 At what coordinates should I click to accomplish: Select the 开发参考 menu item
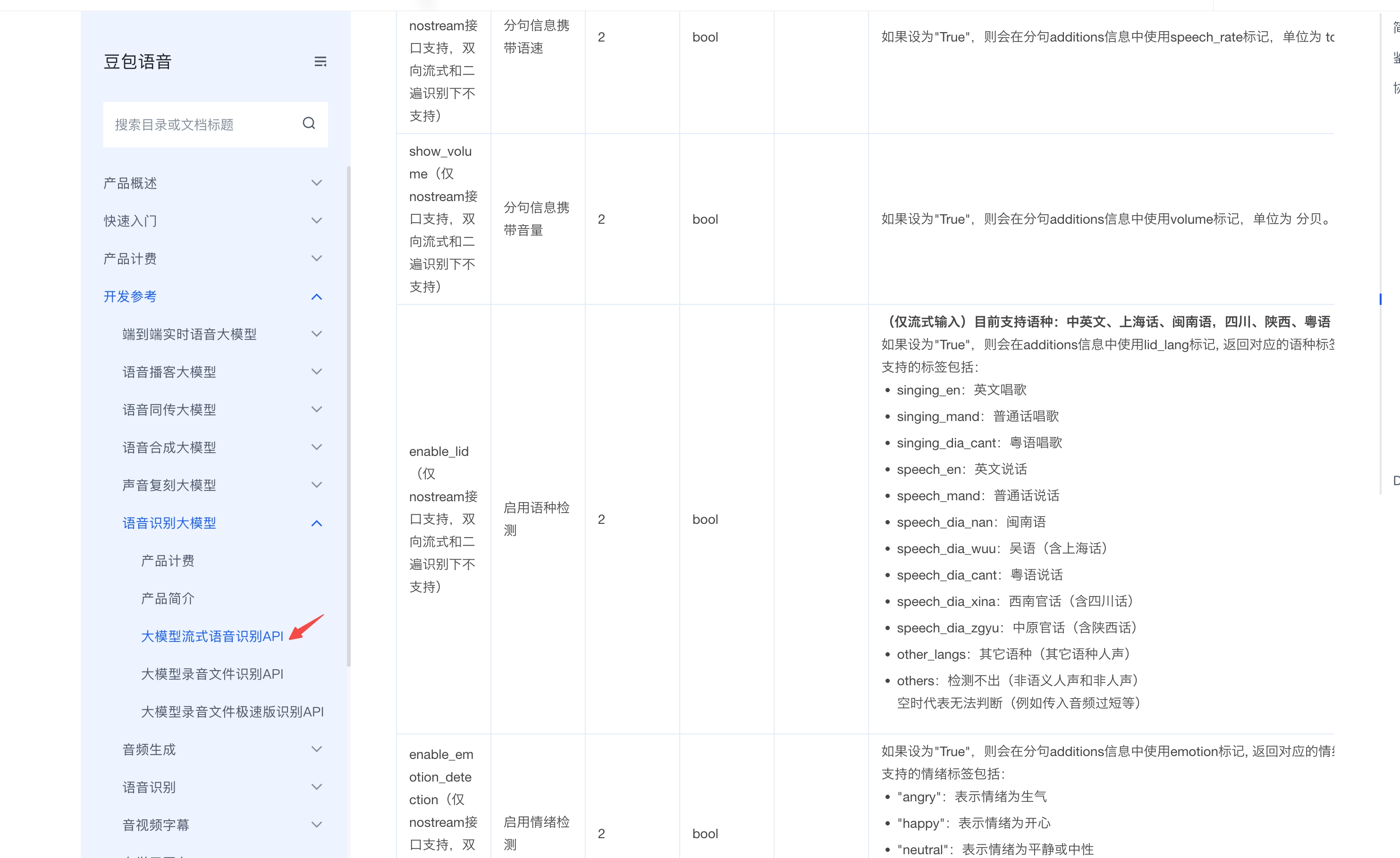pyautogui.click(x=130, y=296)
